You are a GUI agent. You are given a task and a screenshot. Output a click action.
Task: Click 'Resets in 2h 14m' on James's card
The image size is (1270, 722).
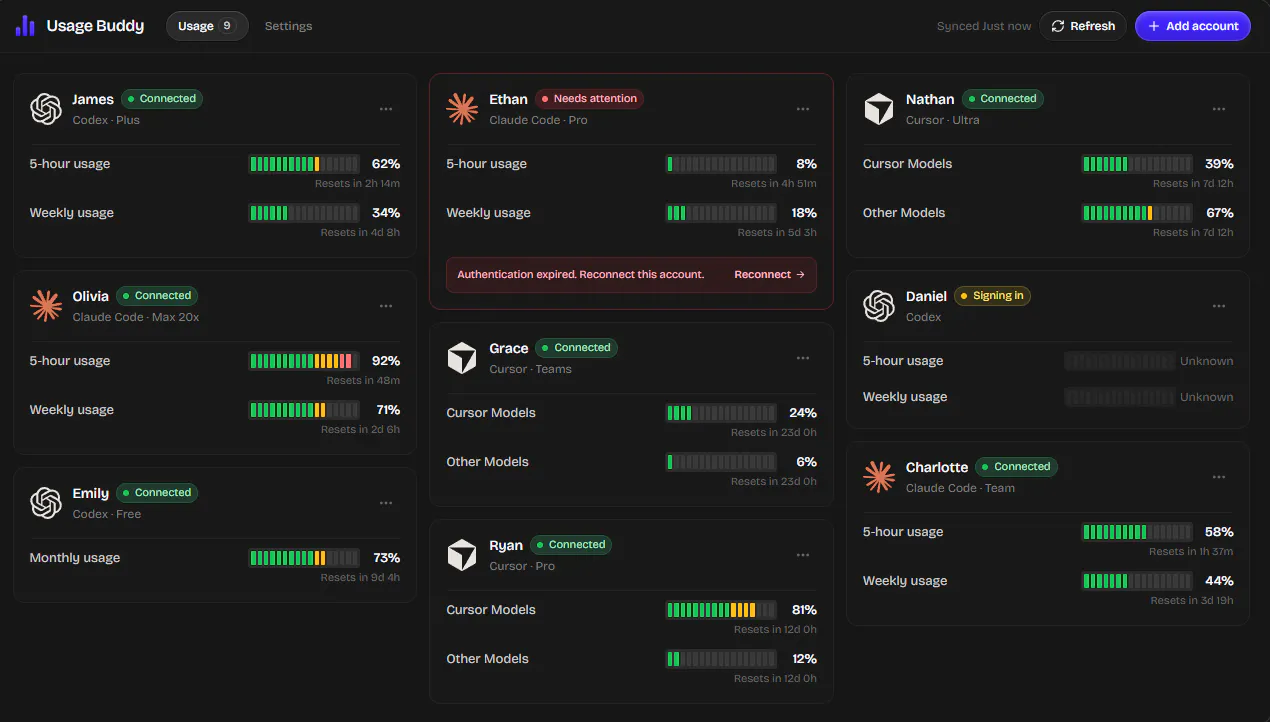[x=357, y=184]
